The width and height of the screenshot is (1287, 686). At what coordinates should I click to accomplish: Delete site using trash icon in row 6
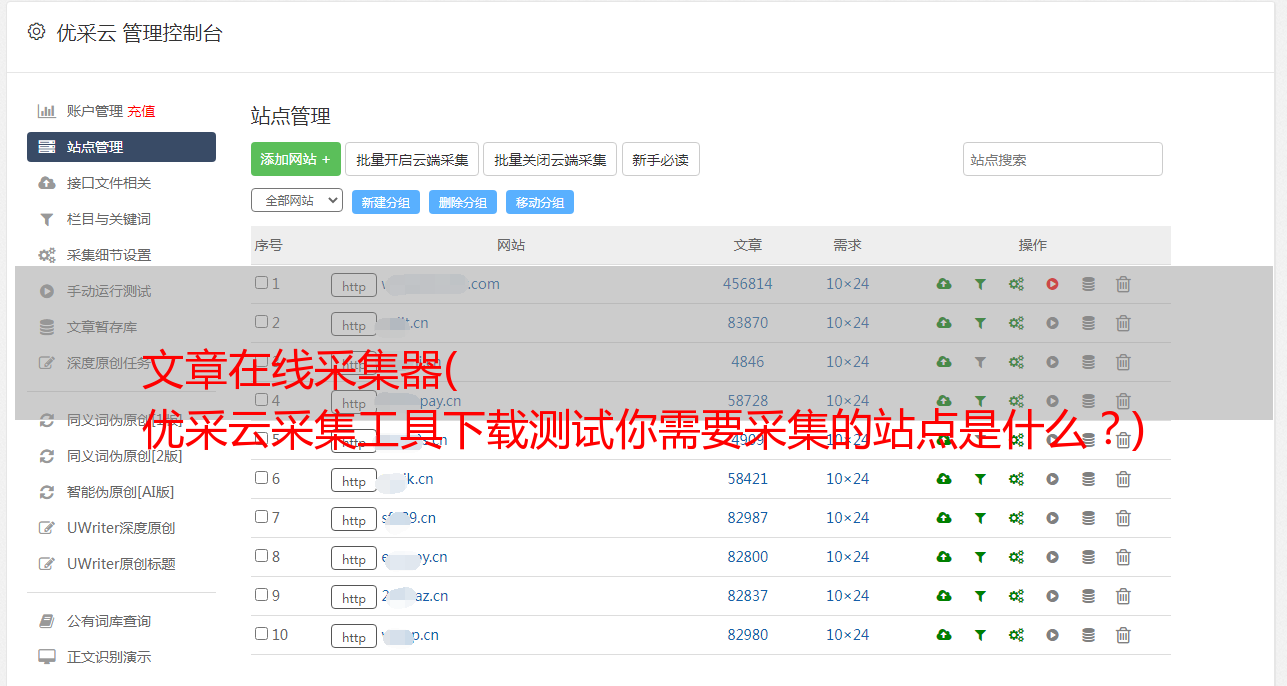pos(1123,479)
